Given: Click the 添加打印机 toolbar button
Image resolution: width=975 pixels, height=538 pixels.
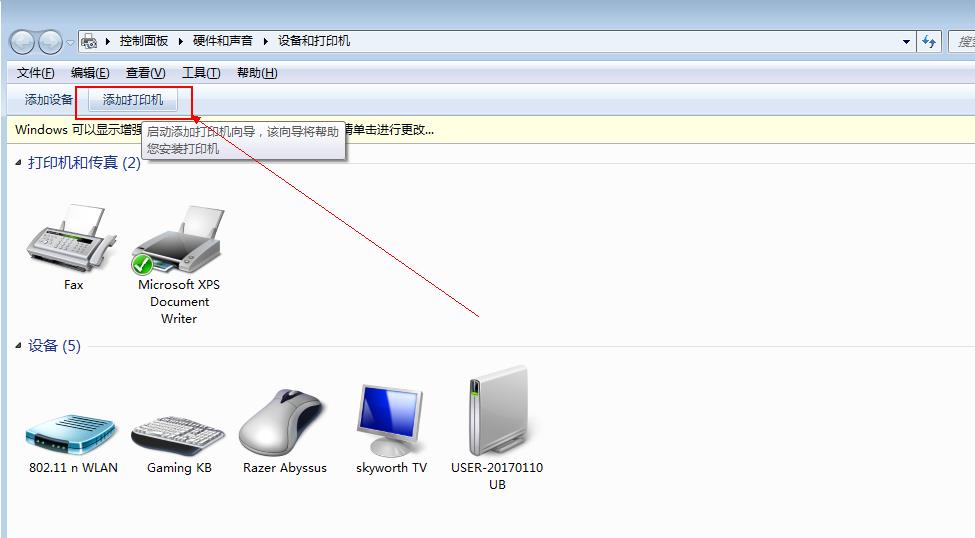Looking at the screenshot, I should 133,100.
